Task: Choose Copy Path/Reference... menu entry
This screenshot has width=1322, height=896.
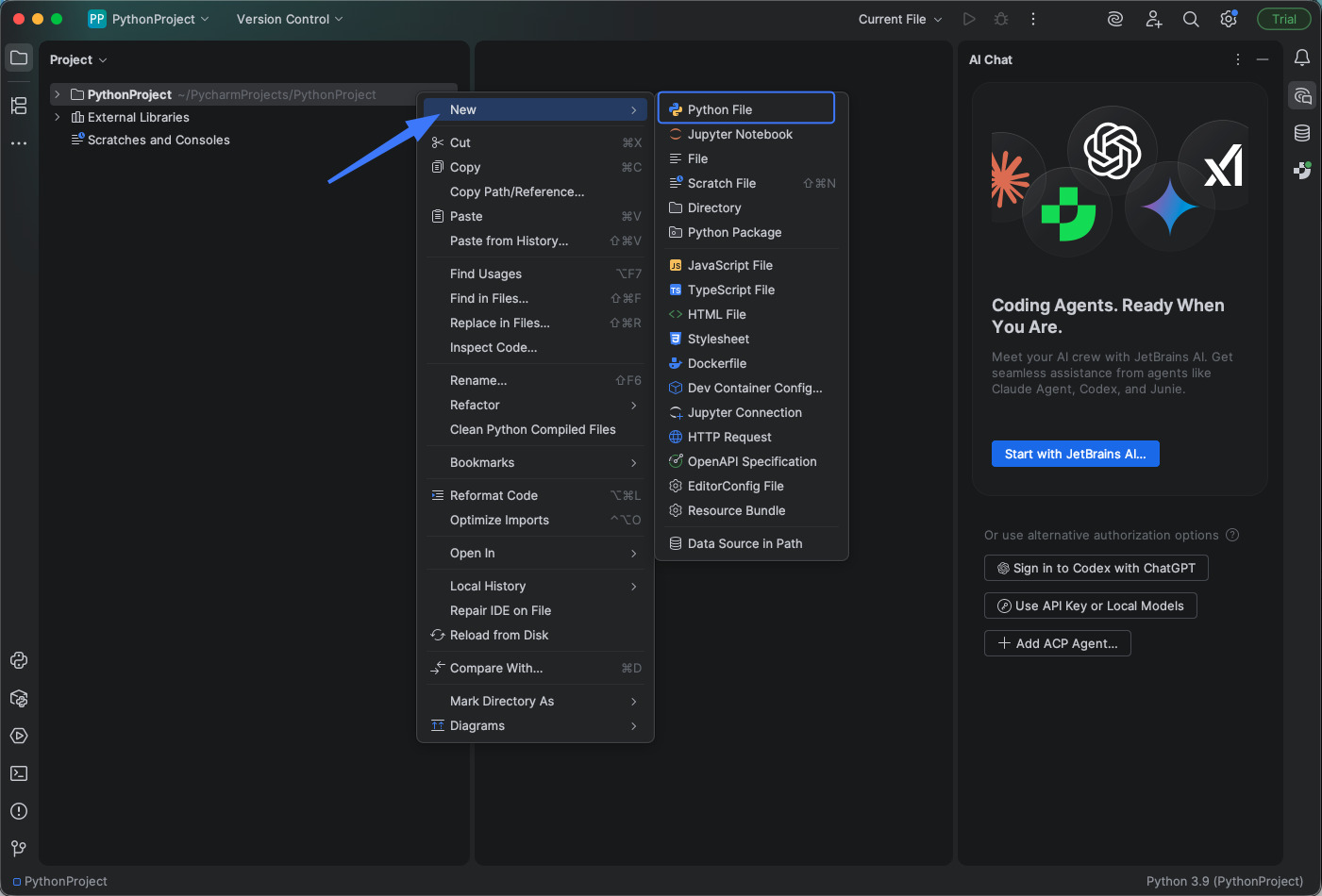Action: (x=535, y=191)
